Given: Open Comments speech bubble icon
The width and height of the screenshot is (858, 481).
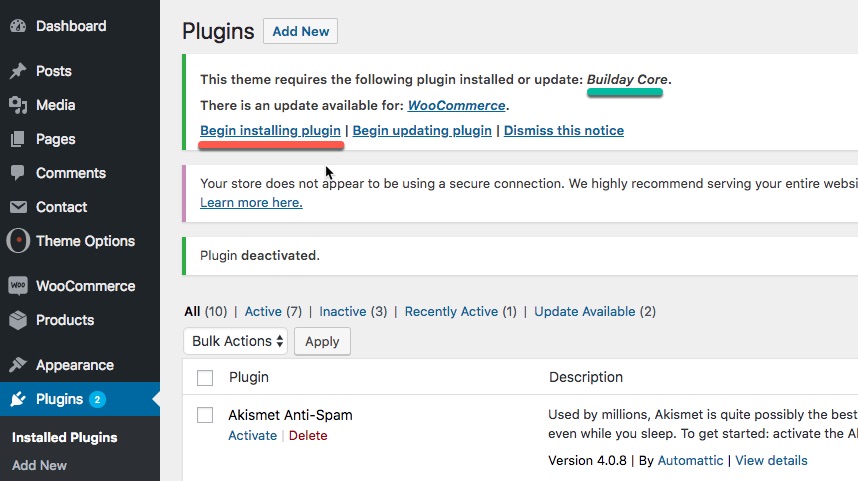Looking at the screenshot, I should [18, 173].
